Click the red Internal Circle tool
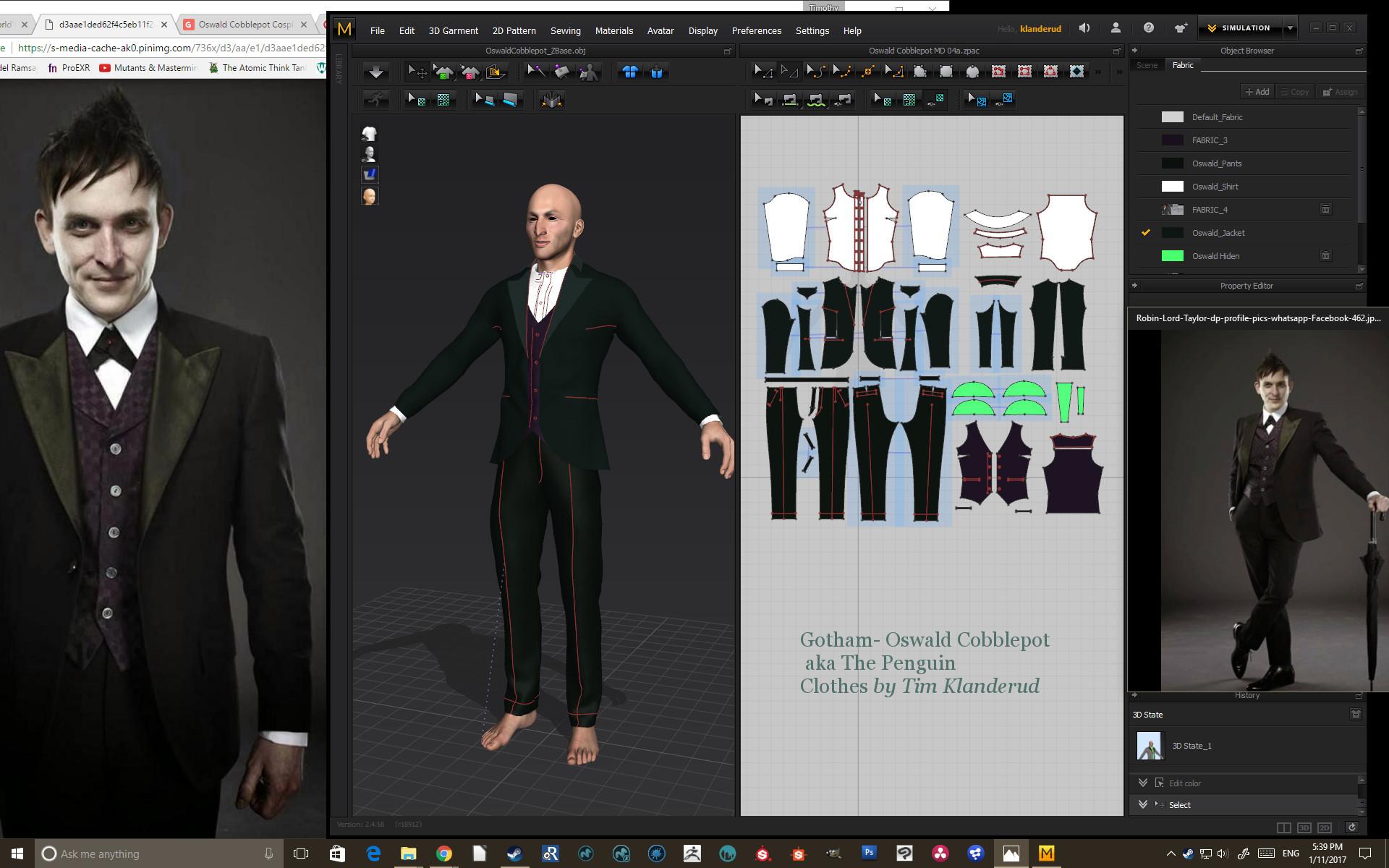1389x868 pixels. pyautogui.click(x=1050, y=72)
